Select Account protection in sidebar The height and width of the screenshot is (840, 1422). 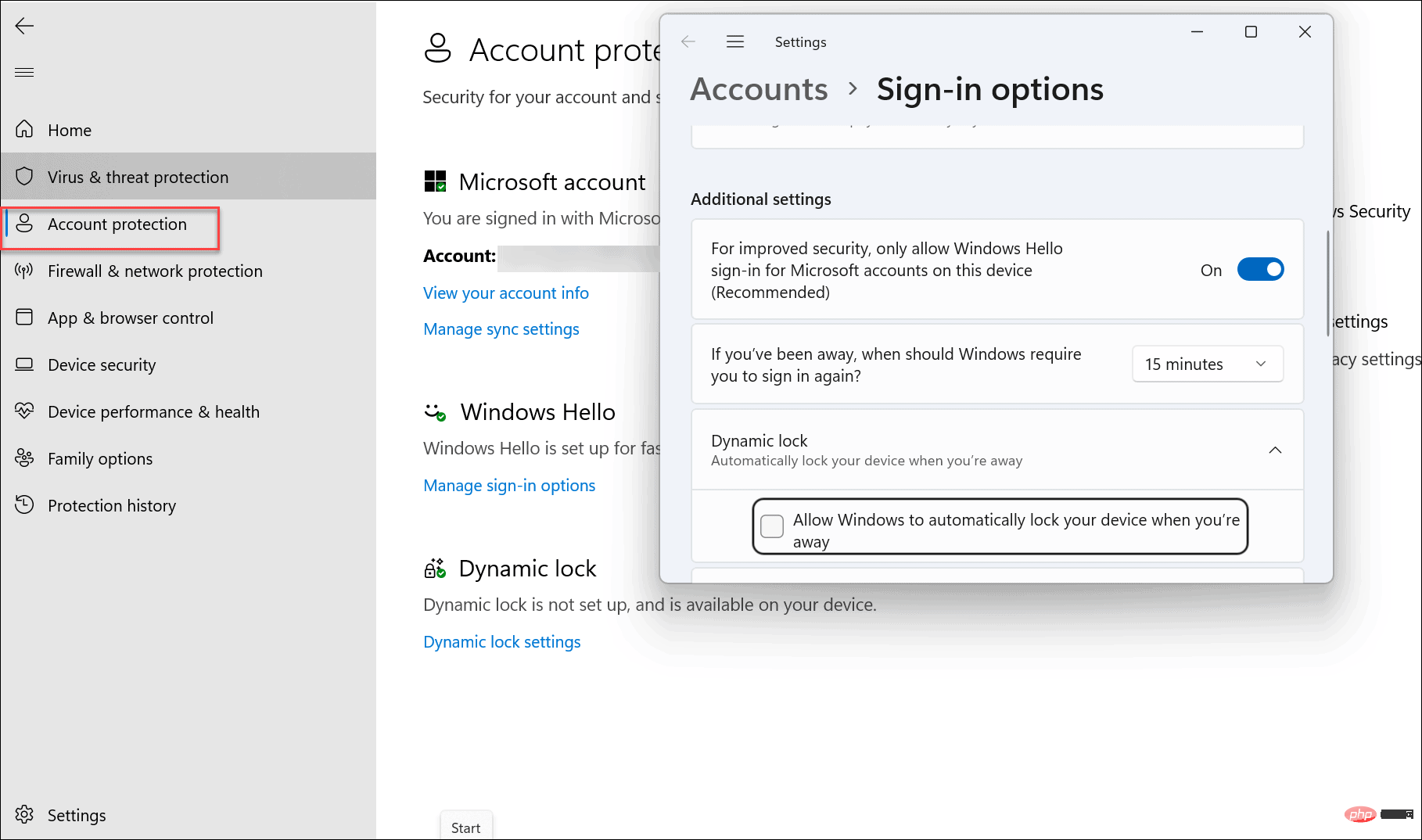coord(117,224)
